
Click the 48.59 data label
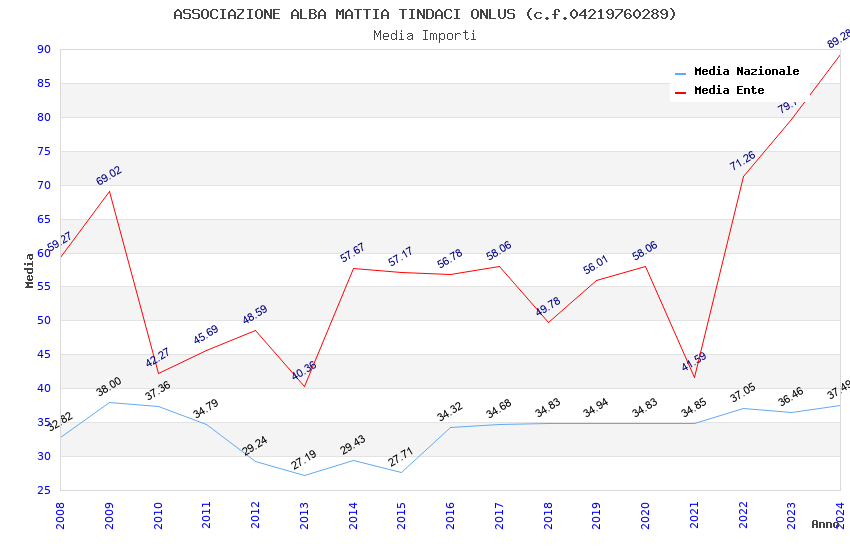(255, 315)
